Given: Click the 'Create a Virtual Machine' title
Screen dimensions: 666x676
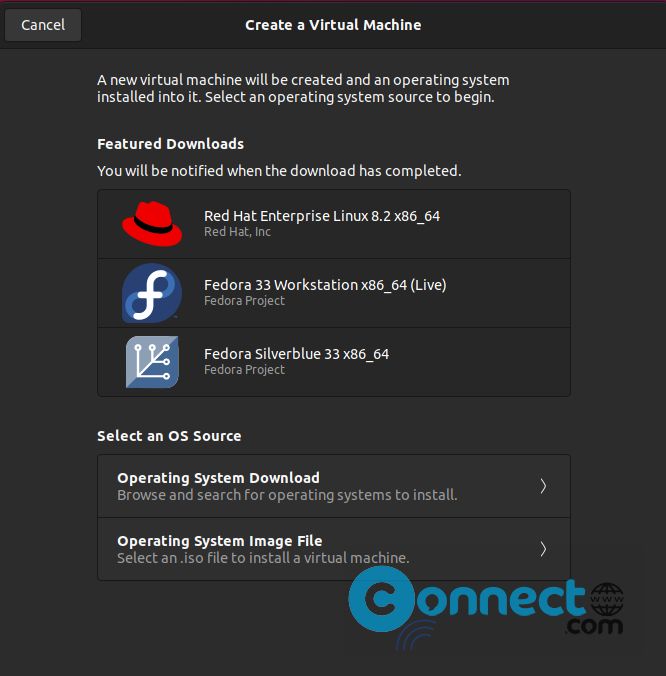Looking at the screenshot, I should pos(333,25).
